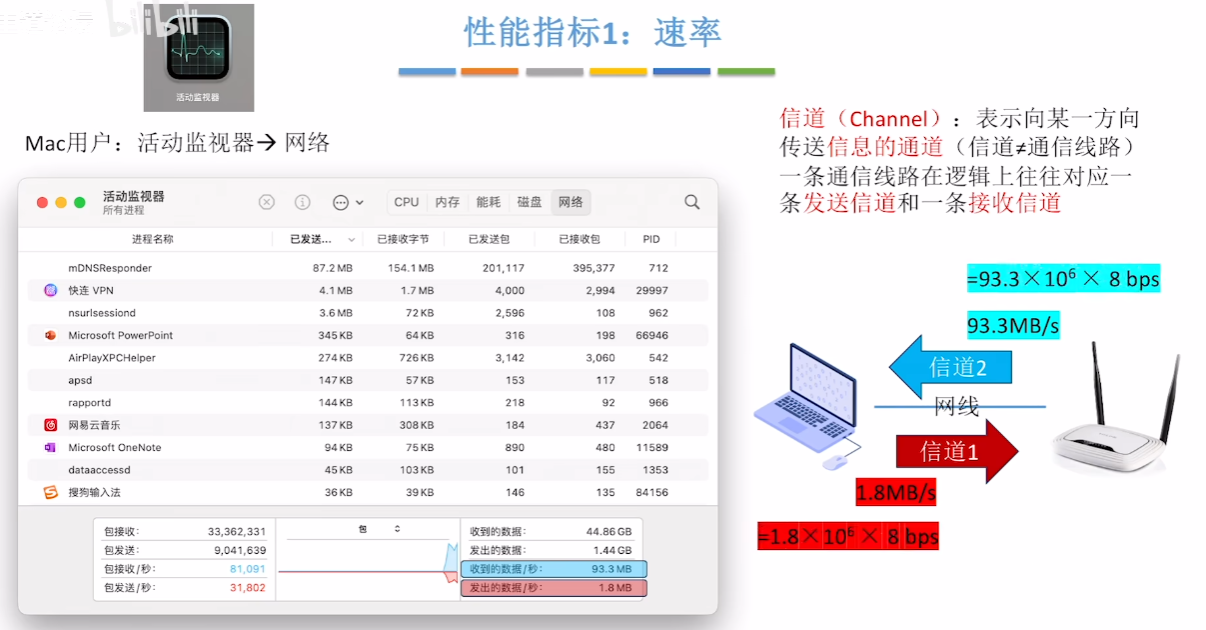Click the Activity Monitor app icon thumbnail
The image size is (1206, 630).
pos(198,58)
